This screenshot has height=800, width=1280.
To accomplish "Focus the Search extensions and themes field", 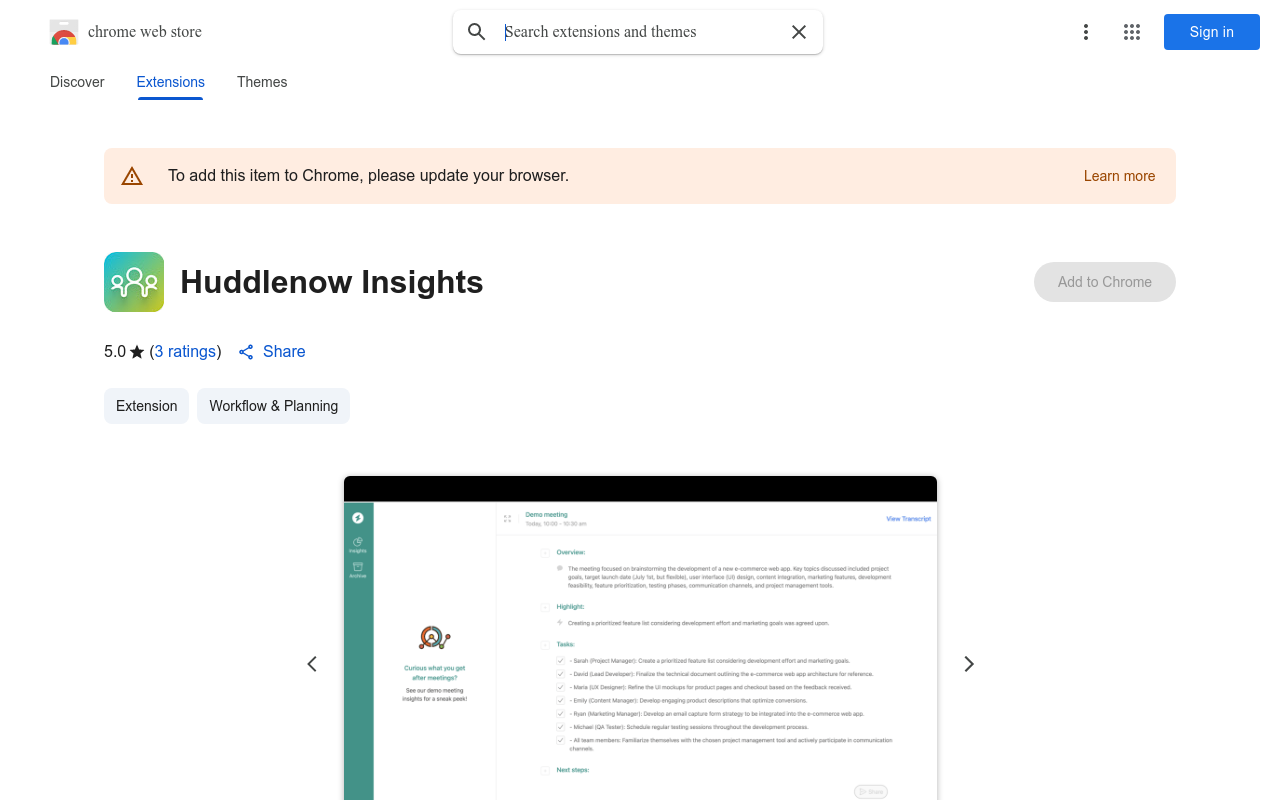I will [x=640, y=32].
